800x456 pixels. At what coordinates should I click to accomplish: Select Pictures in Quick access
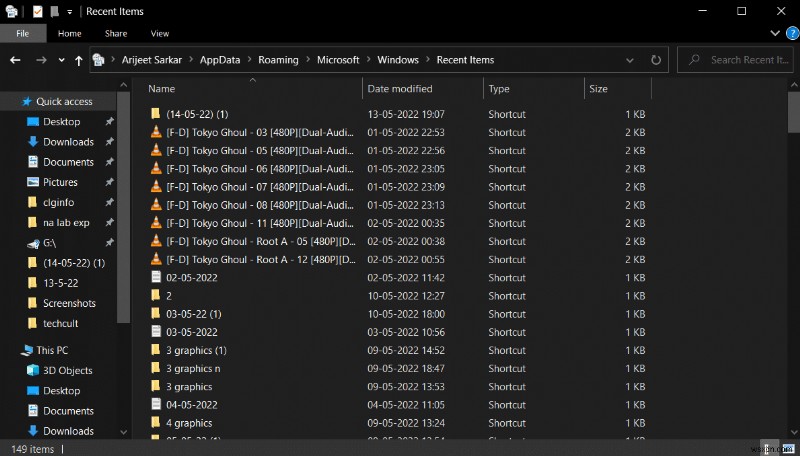(x=60, y=182)
